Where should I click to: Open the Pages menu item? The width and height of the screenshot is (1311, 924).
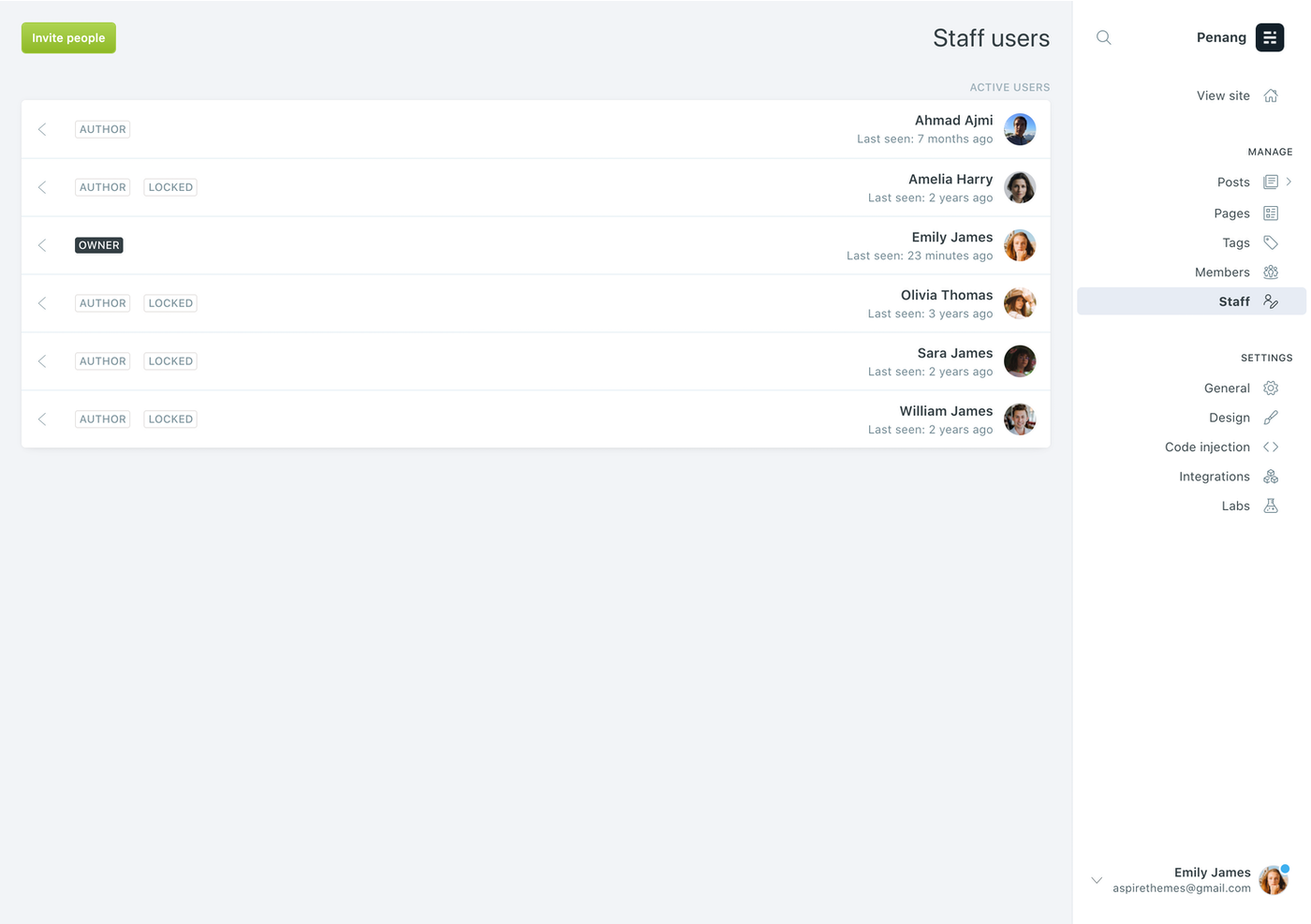(x=1231, y=213)
